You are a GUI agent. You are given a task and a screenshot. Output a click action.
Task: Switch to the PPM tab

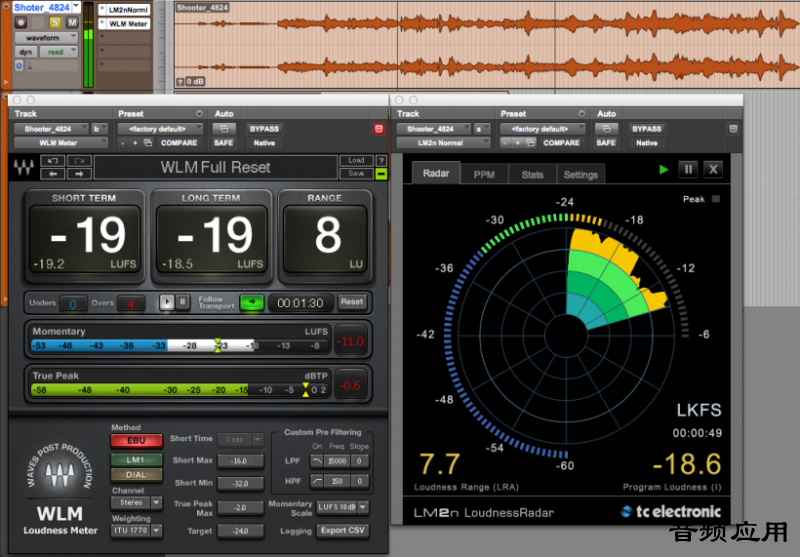(x=484, y=174)
